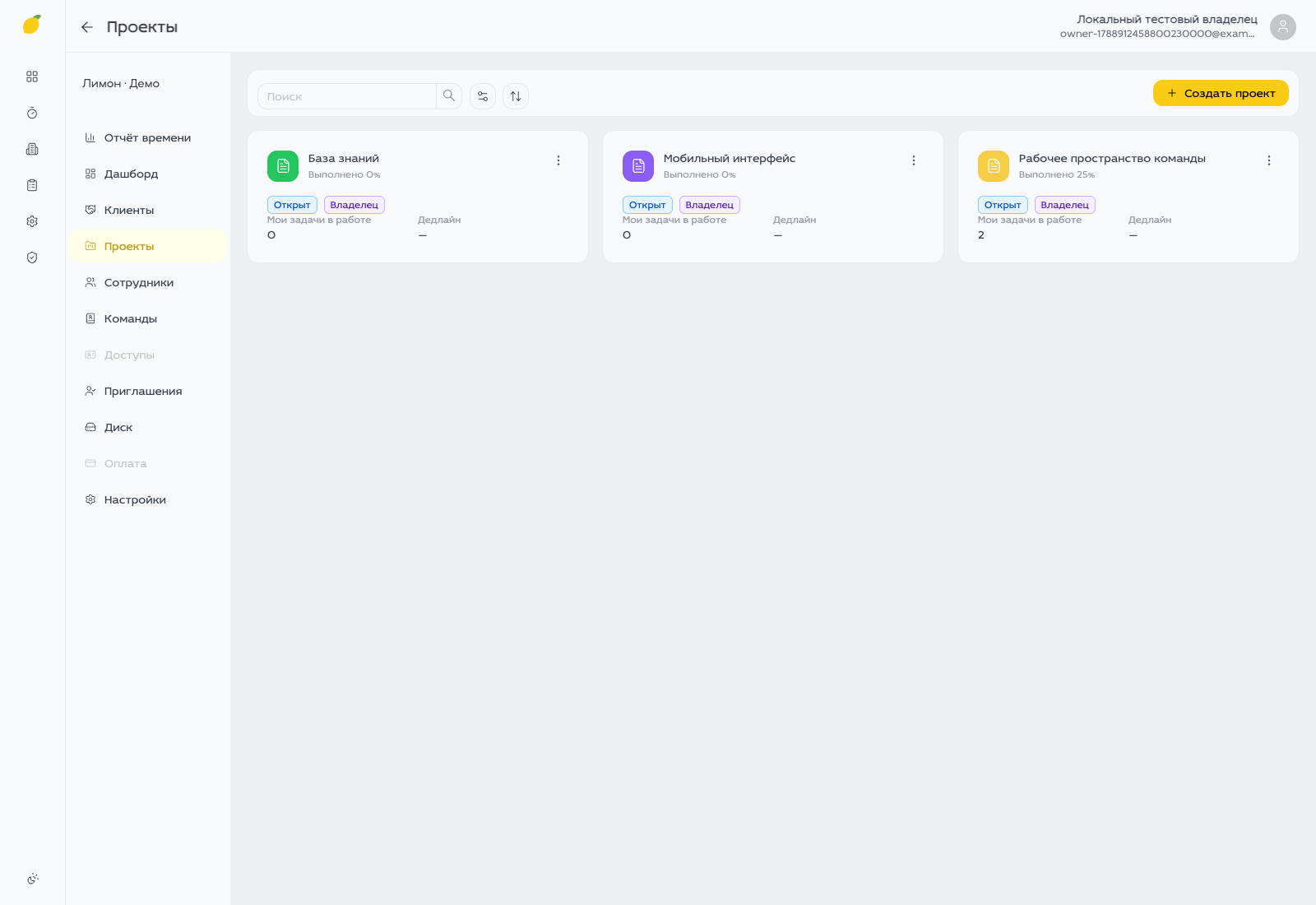This screenshot has height=905, width=1316.
Task: Open the gear icon in the left rail
Action: (32, 221)
